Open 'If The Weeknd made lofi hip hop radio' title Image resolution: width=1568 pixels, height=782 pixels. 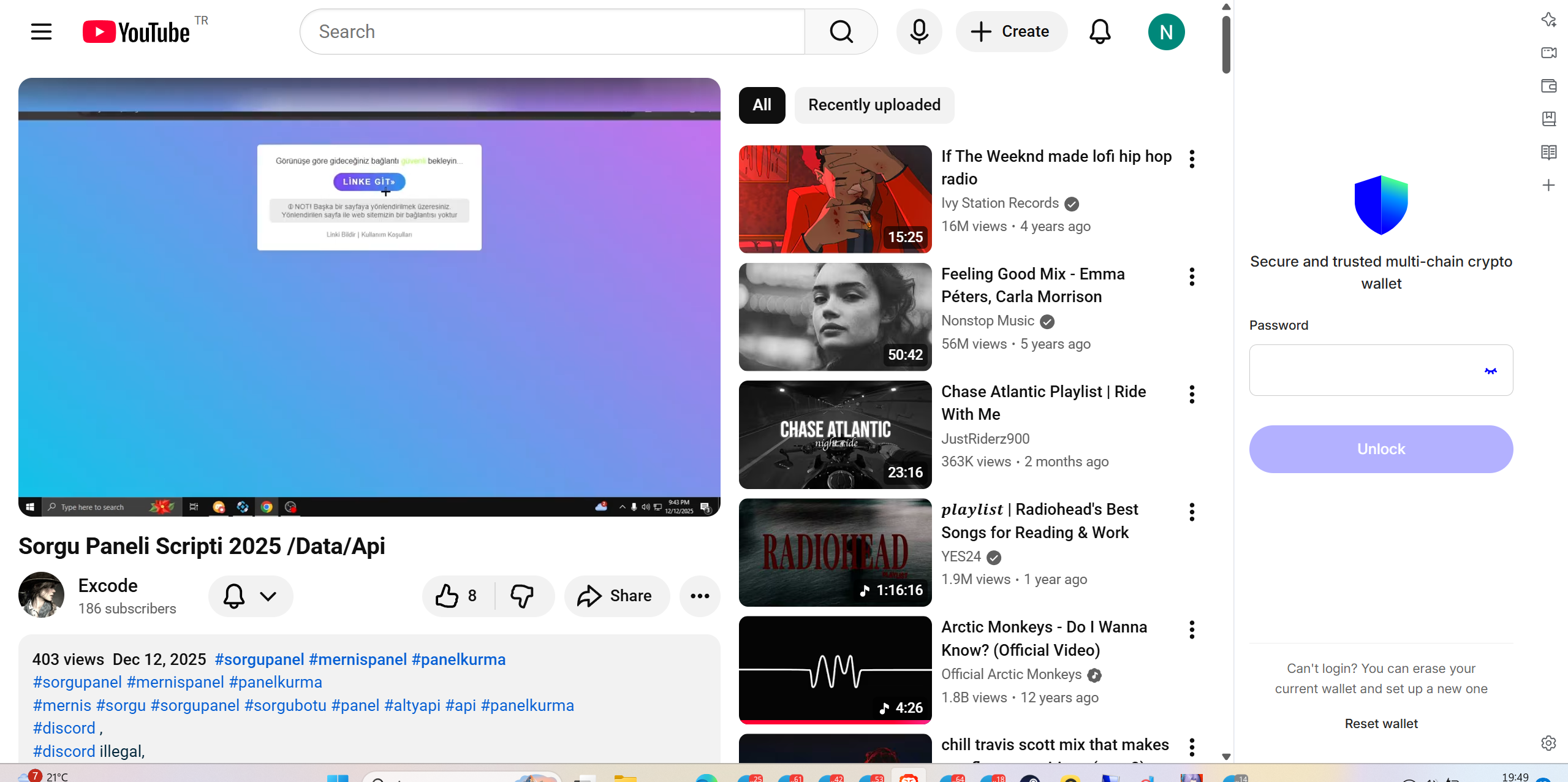pos(1056,167)
